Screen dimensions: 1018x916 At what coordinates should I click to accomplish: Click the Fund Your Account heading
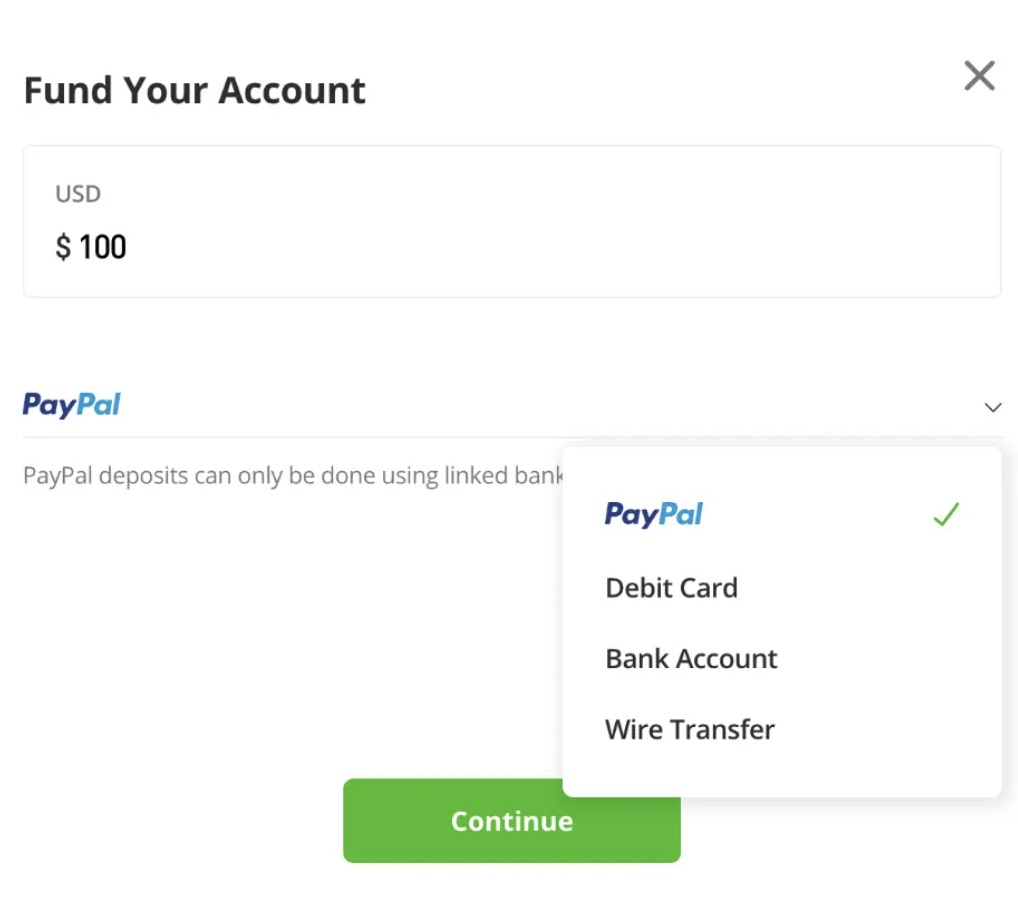(195, 90)
